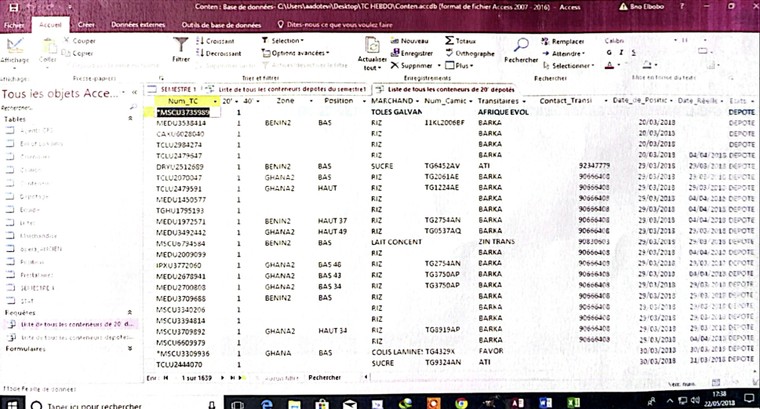
Task: Toggle italic text formatting
Action: pyautogui.click(x=622, y=53)
